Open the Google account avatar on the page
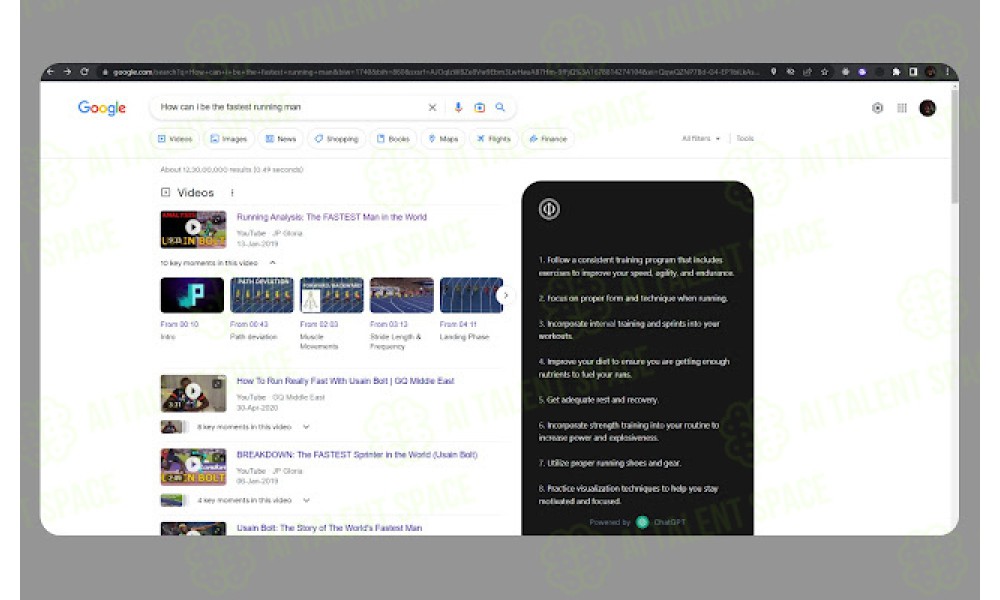The width and height of the screenshot is (1000, 600). tap(928, 108)
